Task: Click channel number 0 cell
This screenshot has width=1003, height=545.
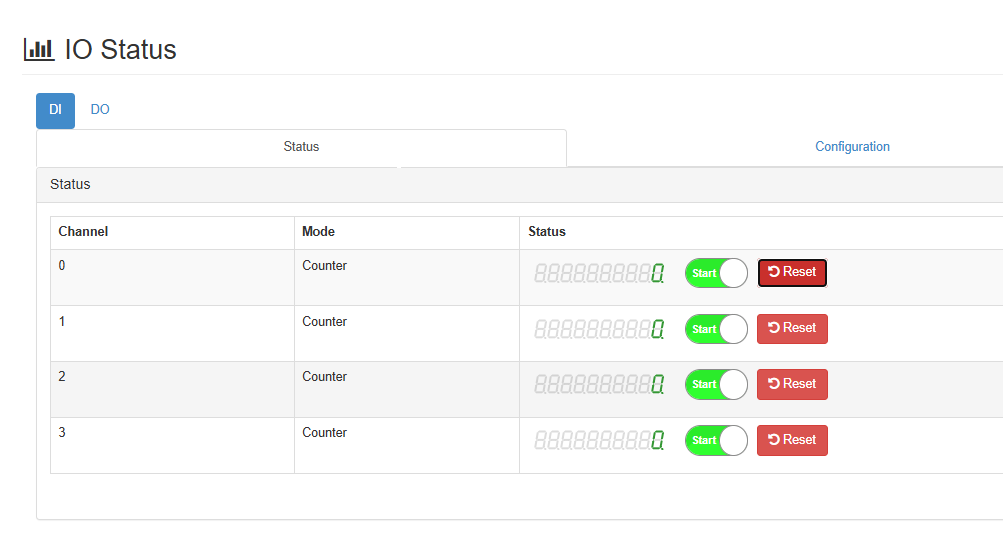Action: 173,278
